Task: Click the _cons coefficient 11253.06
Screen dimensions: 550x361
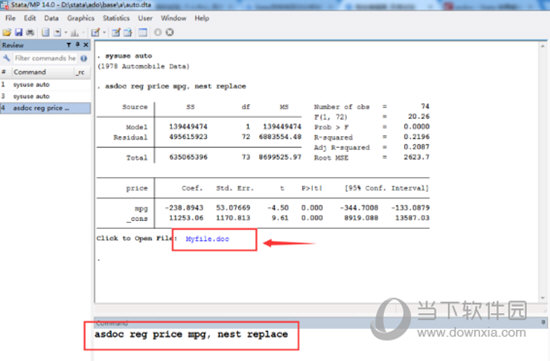Action: click(186, 218)
